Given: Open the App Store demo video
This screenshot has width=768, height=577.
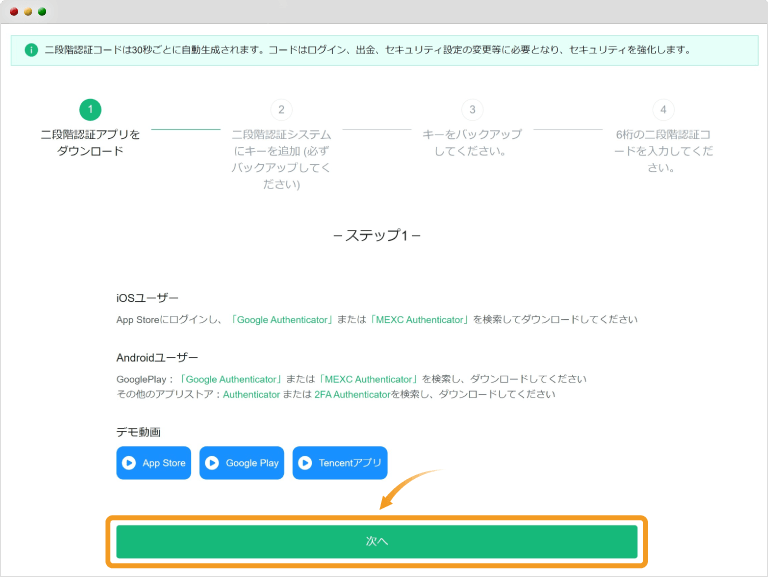Looking at the screenshot, I should 154,463.
